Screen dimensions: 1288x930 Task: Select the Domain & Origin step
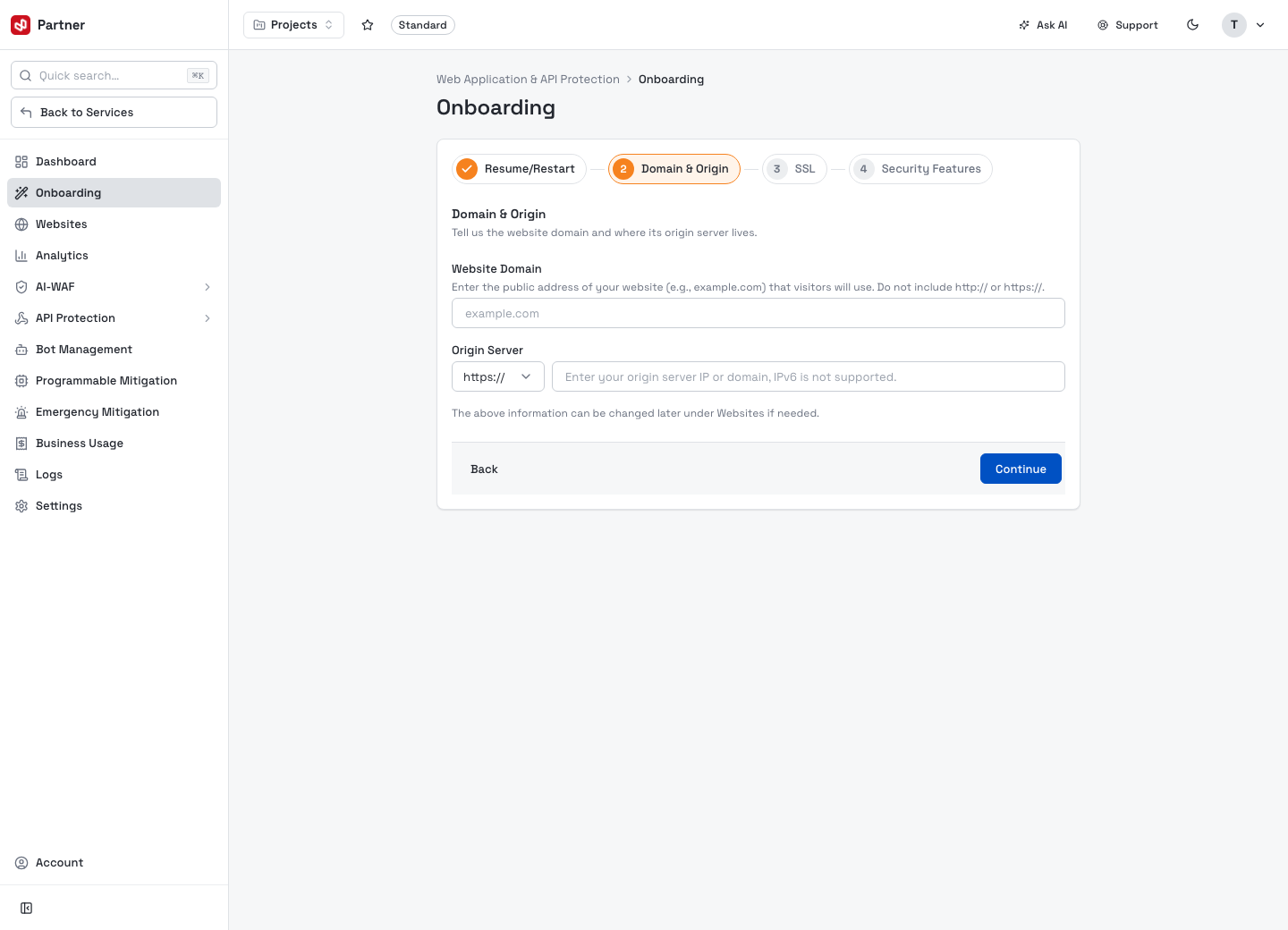click(x=674, y=169)
